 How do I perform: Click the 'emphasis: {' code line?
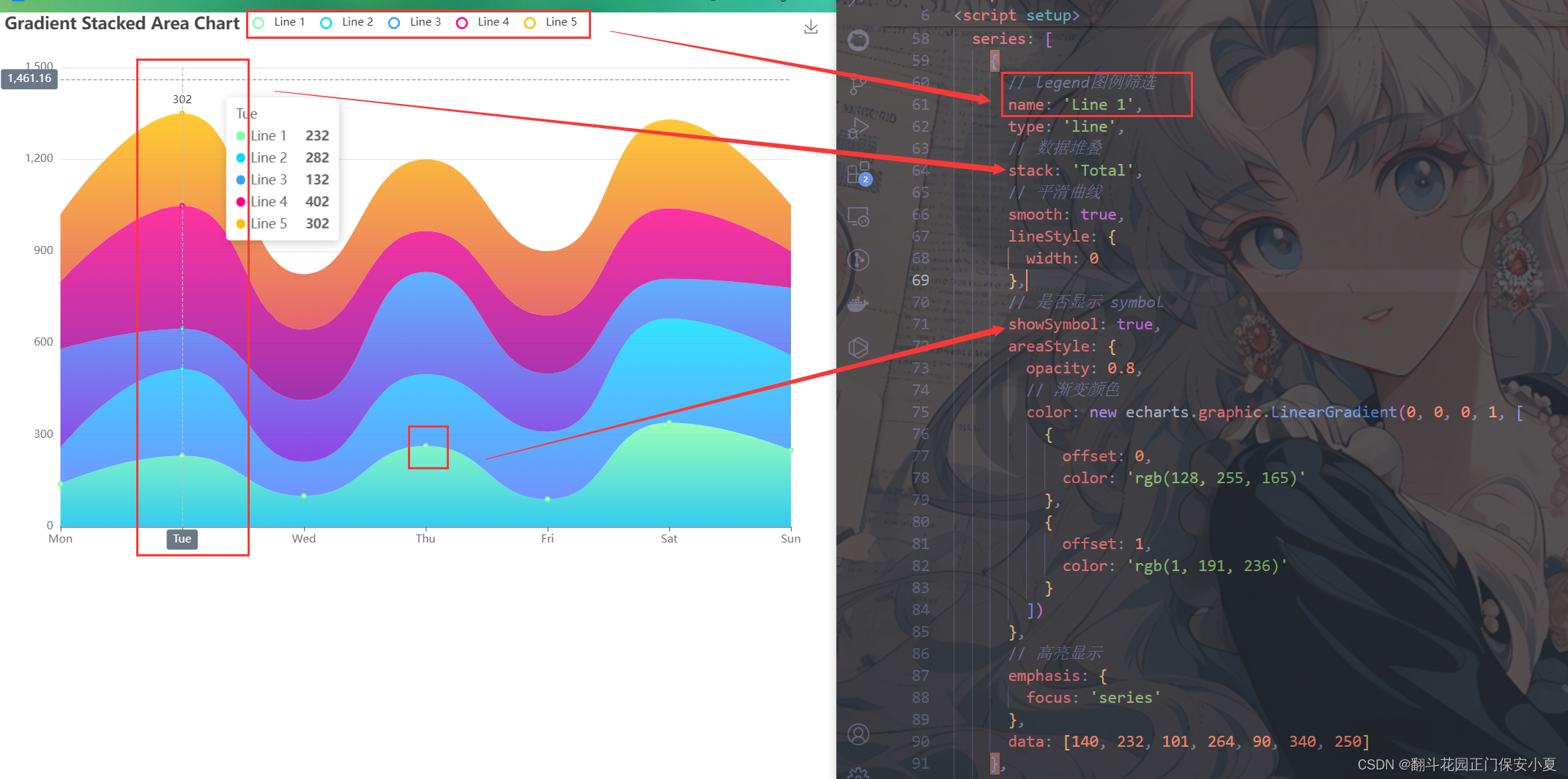tap(1058, 676)
